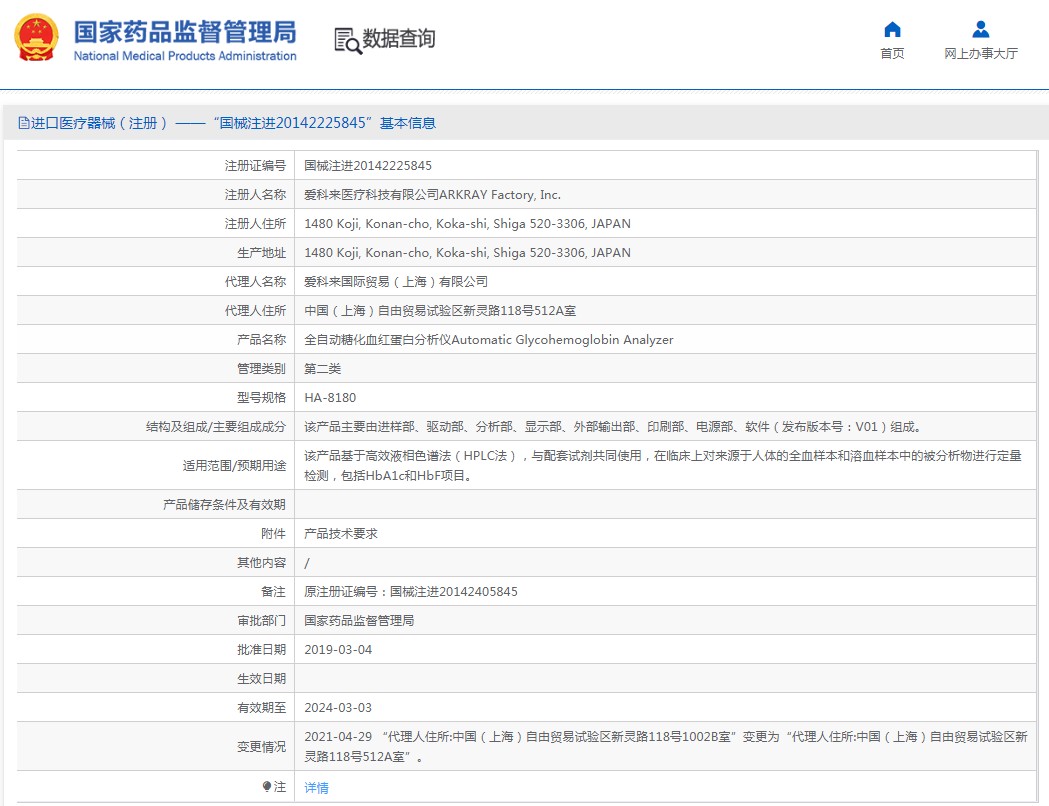Click the 第二类 management category value
The width and height of the screenshot is (1049, 806).
(x=322, y=369)
